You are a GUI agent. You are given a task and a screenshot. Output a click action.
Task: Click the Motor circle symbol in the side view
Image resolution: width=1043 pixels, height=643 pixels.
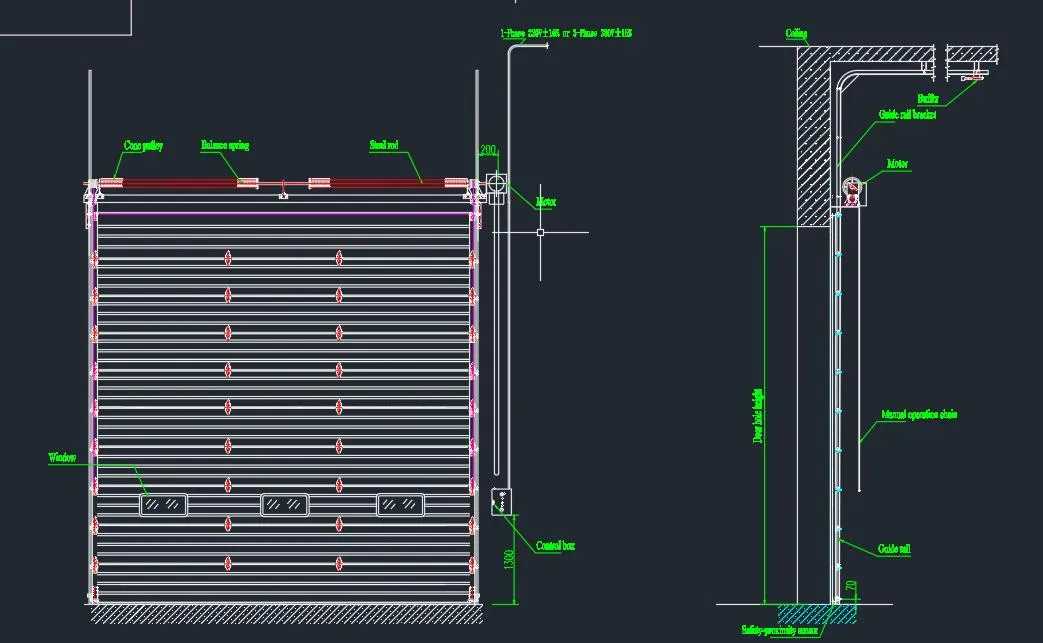click(x=851, y=185)
